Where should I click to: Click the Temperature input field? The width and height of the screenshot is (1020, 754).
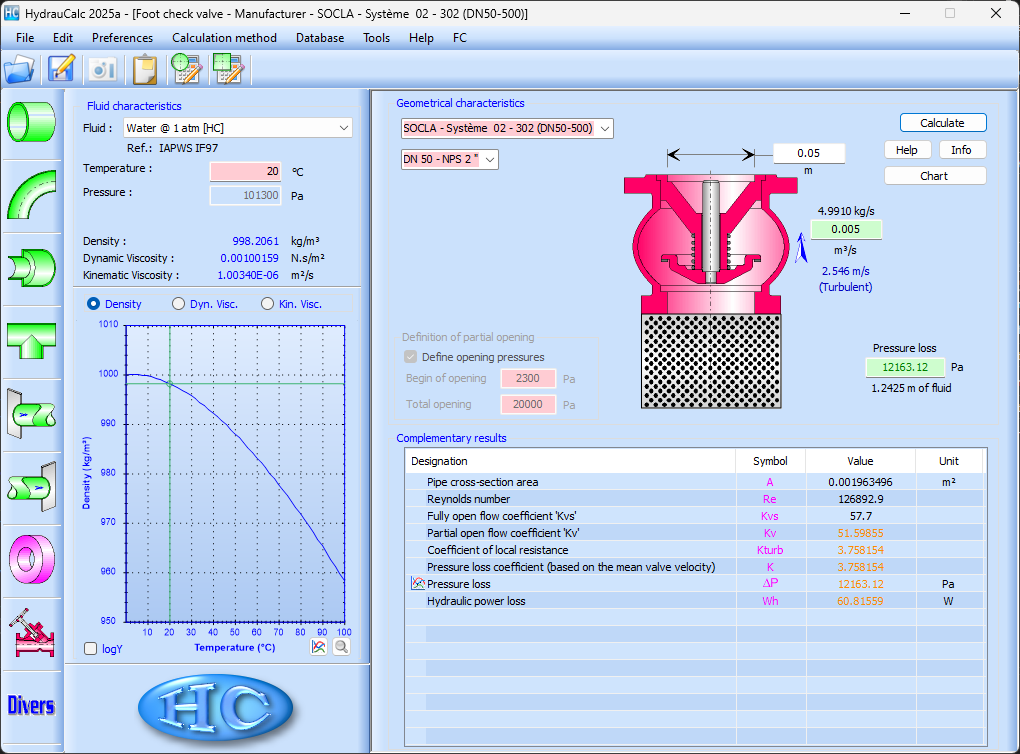[x=245, y=171]
